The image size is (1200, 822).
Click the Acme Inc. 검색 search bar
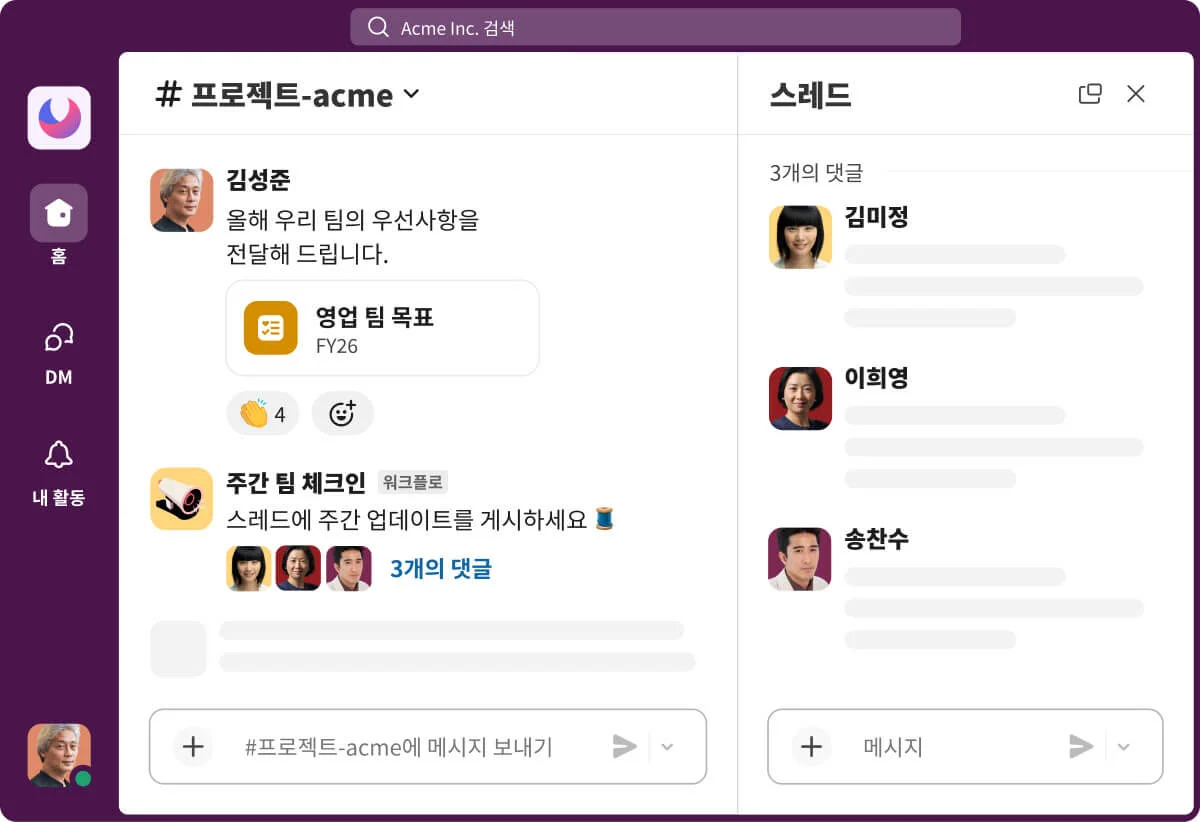[x=655, y=27]
